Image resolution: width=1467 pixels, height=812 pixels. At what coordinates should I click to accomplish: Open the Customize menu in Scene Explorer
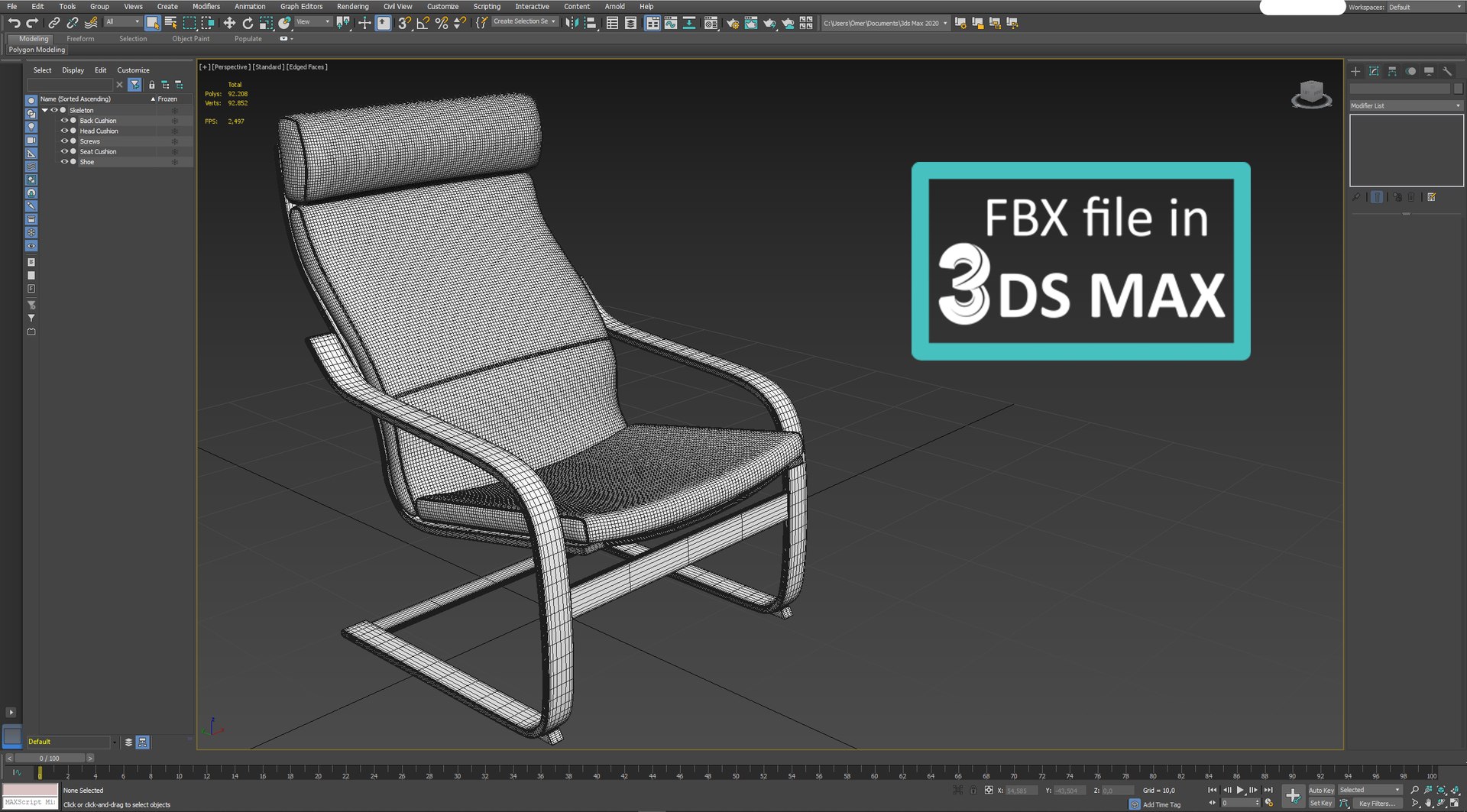pos(133,70)
